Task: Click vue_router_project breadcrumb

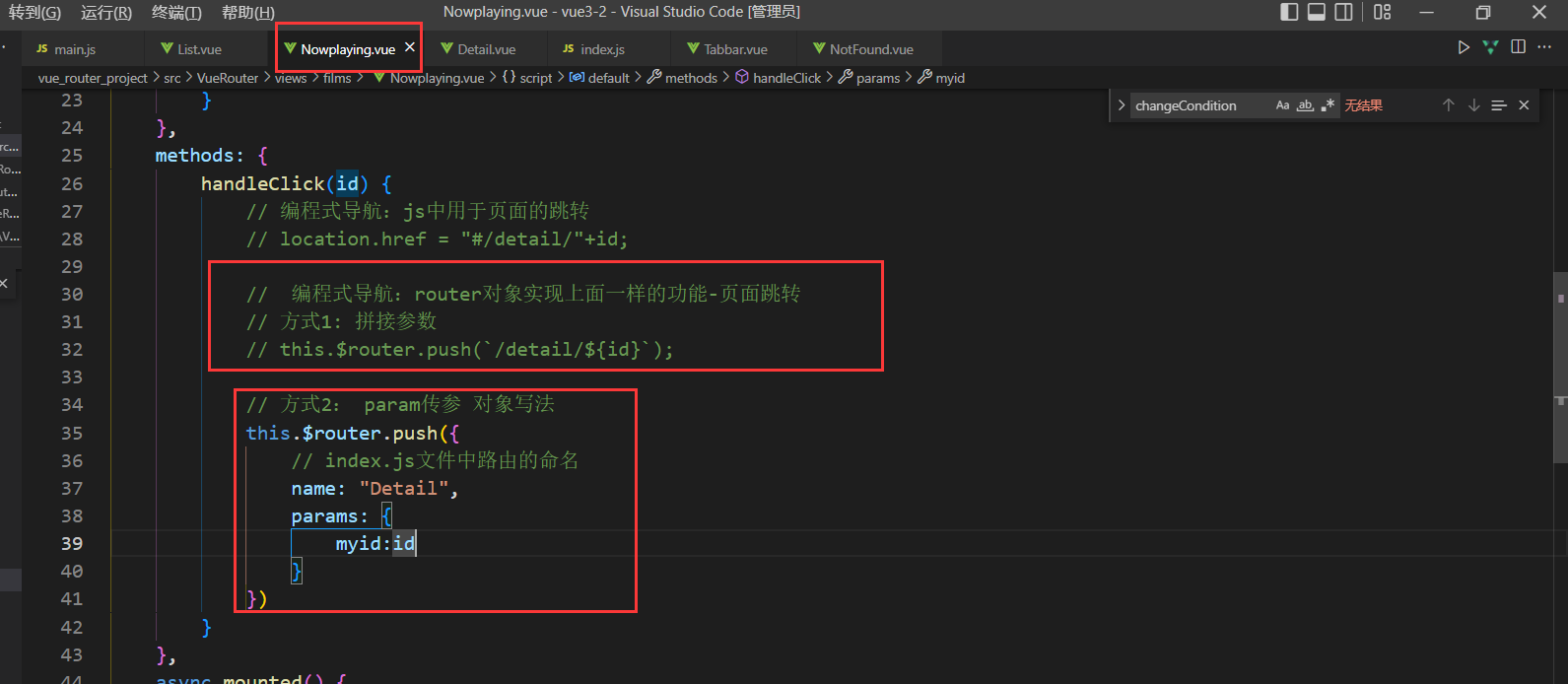Action: coord(93,78)
